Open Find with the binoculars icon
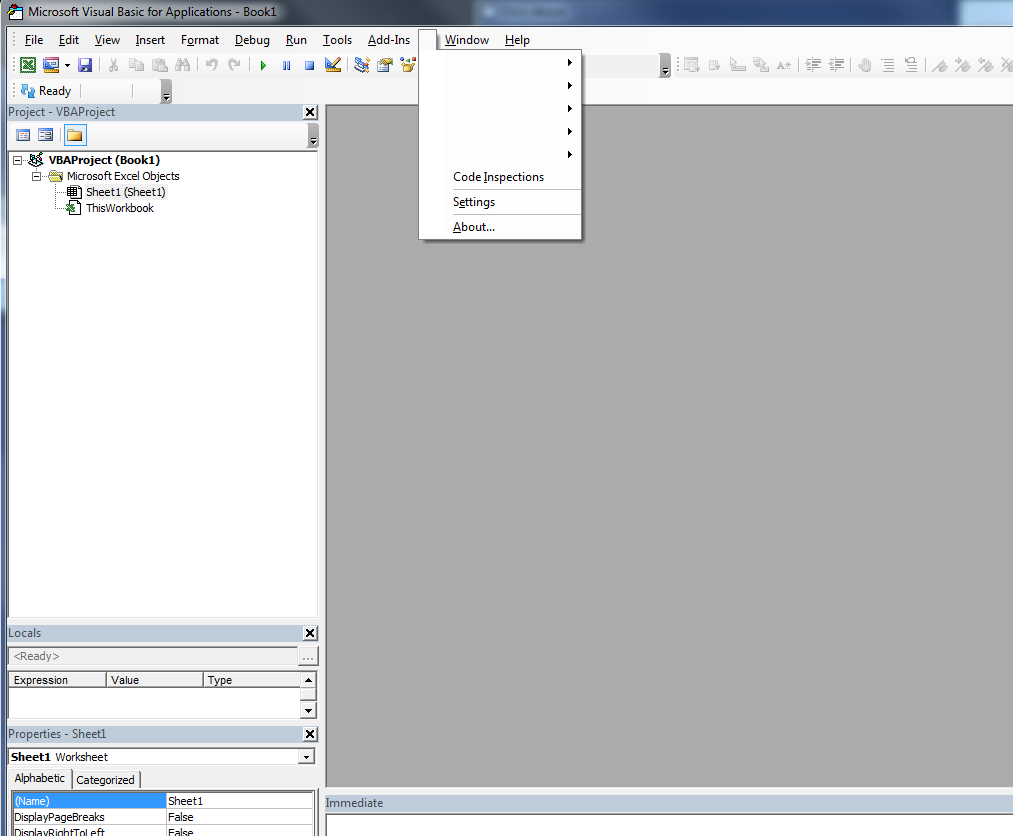 coord(183,65)
